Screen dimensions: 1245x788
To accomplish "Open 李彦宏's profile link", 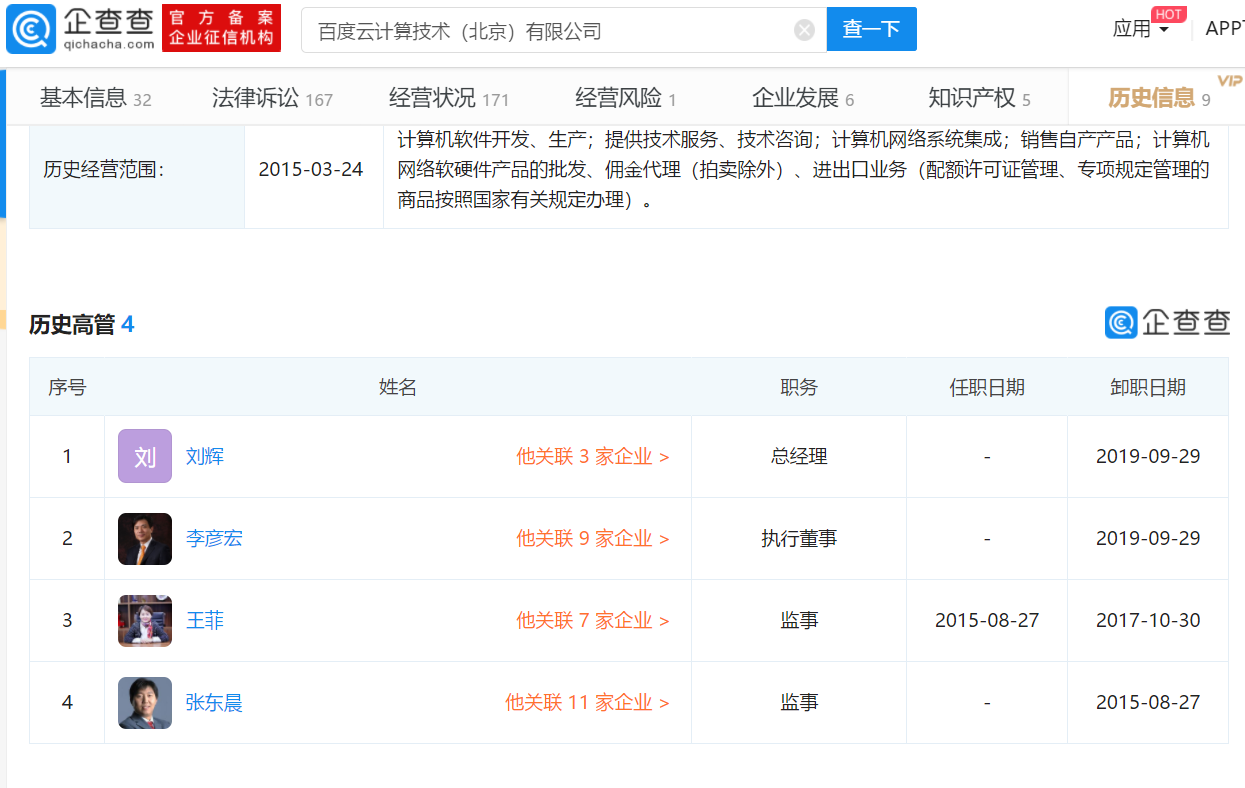I will (x=214, y=538).
